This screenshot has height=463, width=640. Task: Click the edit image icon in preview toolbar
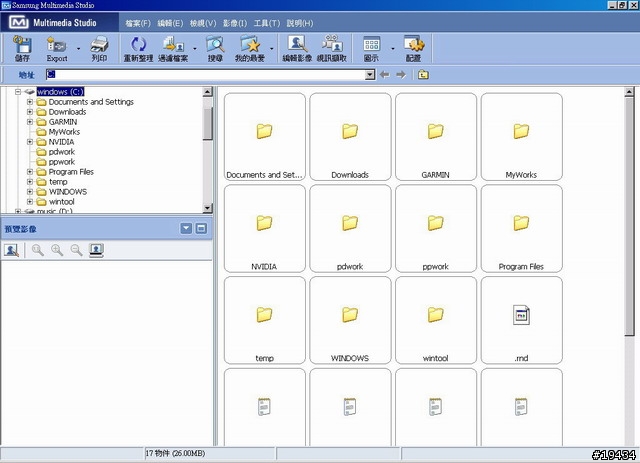tap(12, 250)
